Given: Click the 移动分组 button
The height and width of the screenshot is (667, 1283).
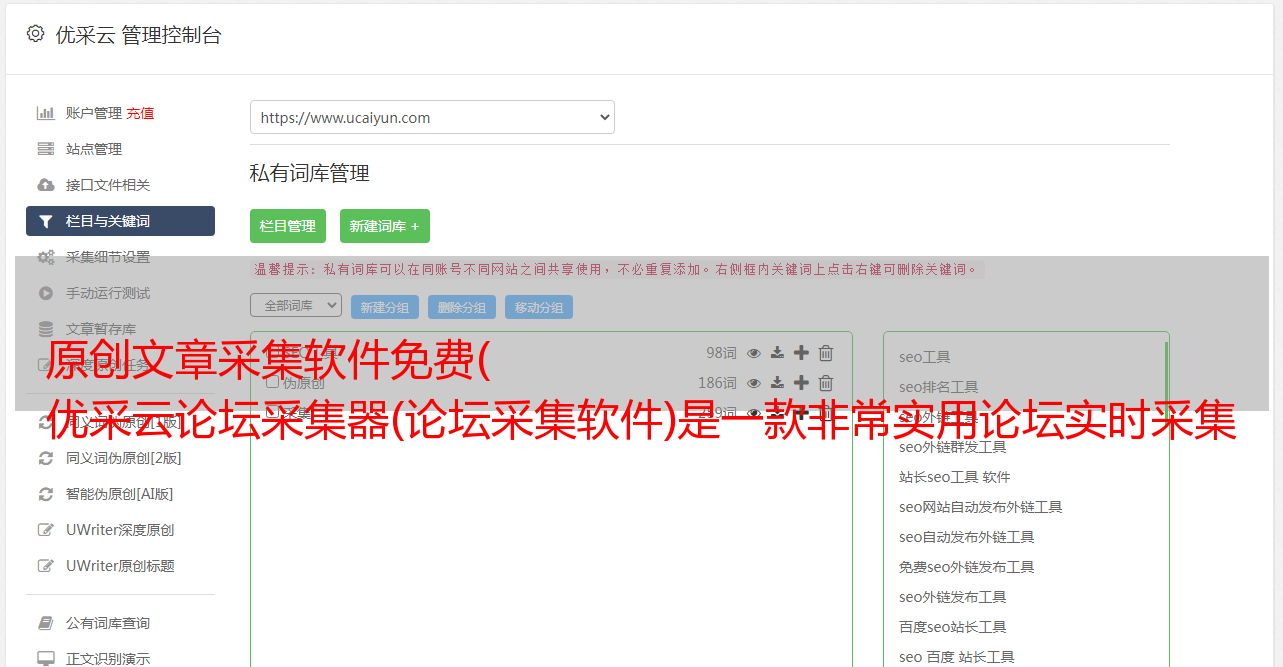Looking at the screenshot, I should click(539, 307).
